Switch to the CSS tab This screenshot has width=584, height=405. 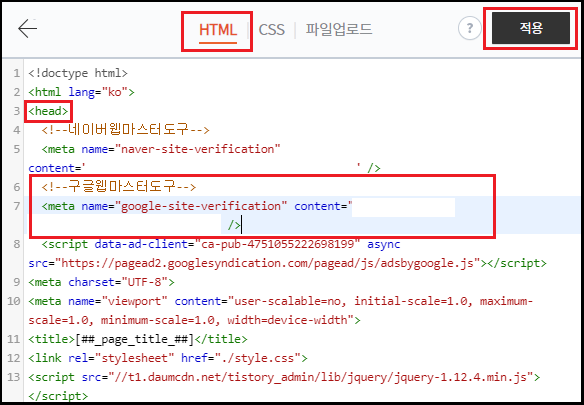[272, 30]
